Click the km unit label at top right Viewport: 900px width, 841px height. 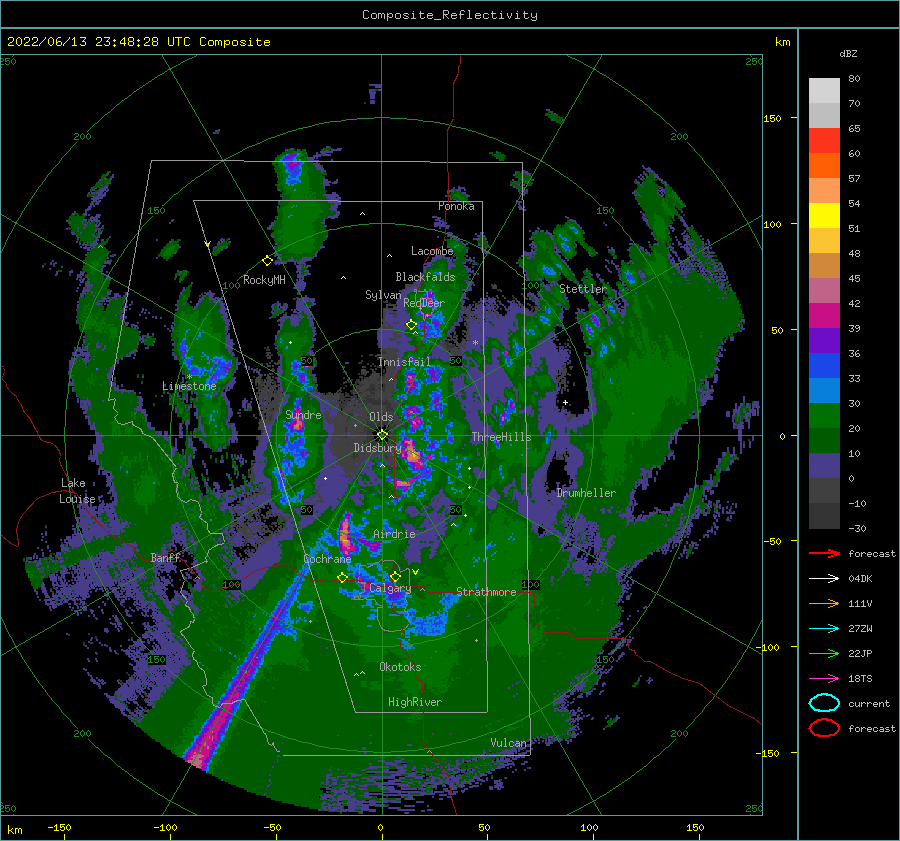[x=782, y=42]
